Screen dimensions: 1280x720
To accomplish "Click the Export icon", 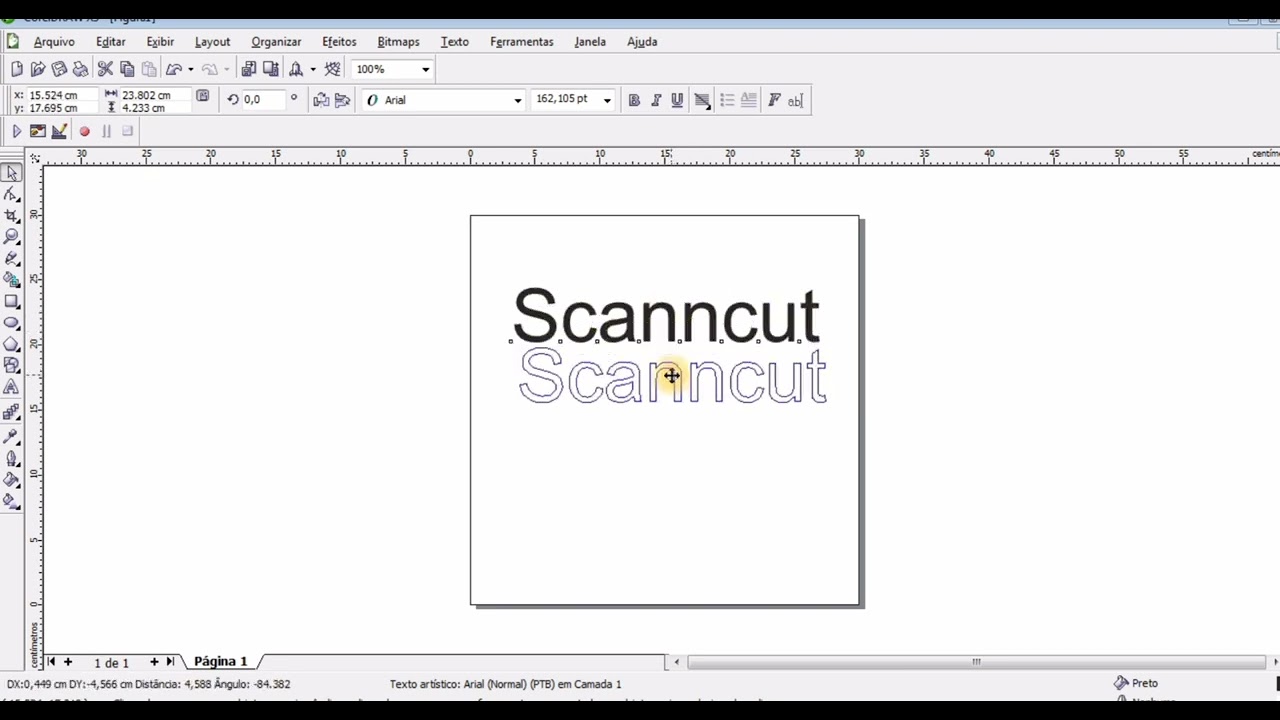I will tap(270, 69).
